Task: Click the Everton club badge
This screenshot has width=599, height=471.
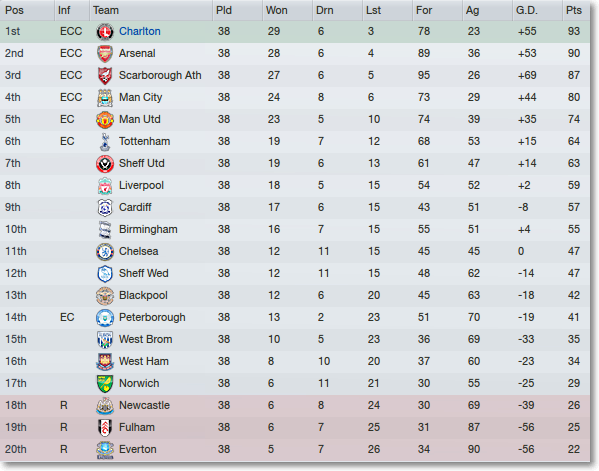Action: [105, 450]
